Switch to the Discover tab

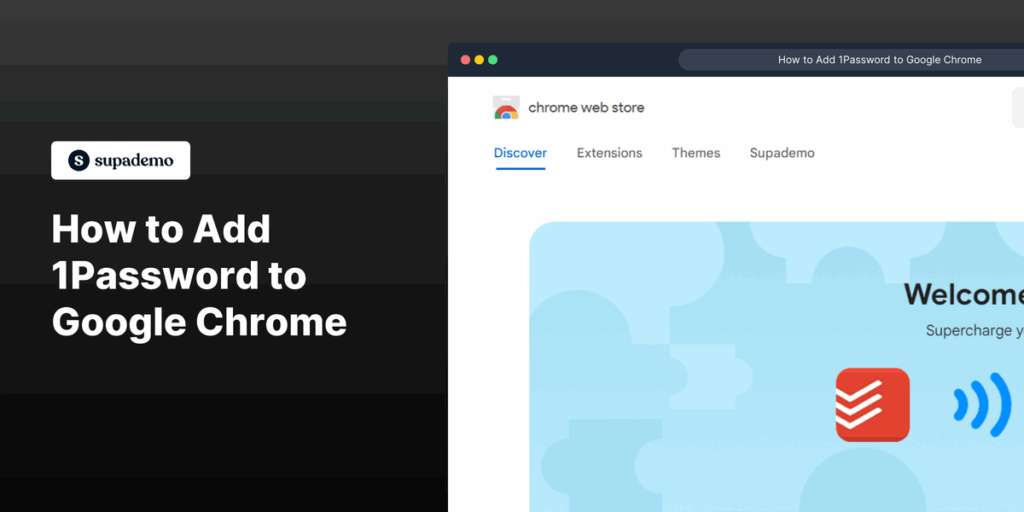pyautogui.click(x=520, y=153)
